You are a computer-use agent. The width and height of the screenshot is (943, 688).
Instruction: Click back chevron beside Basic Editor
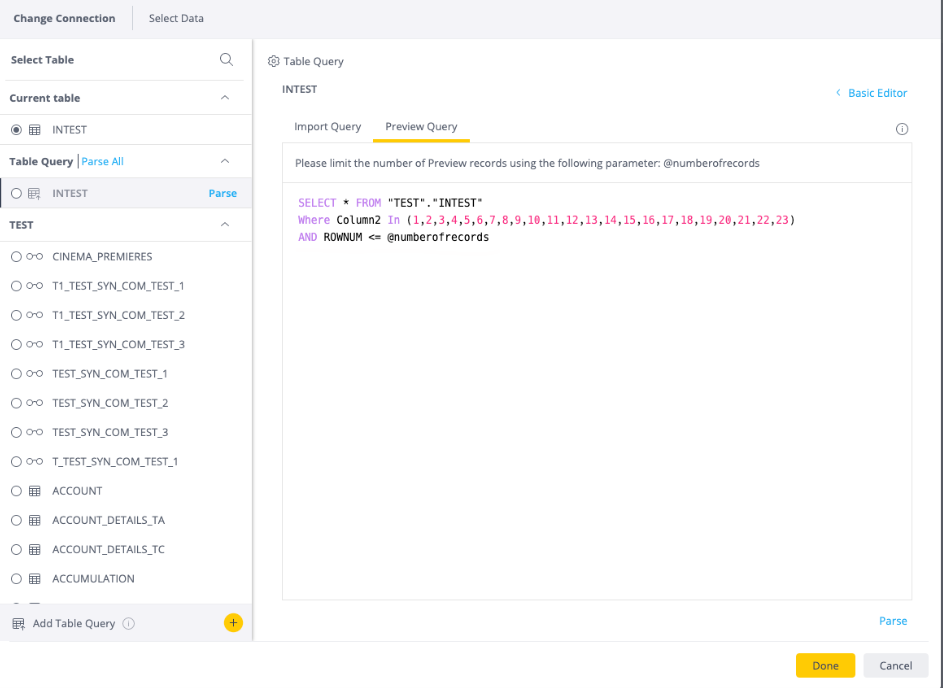[x=838, y=93]
